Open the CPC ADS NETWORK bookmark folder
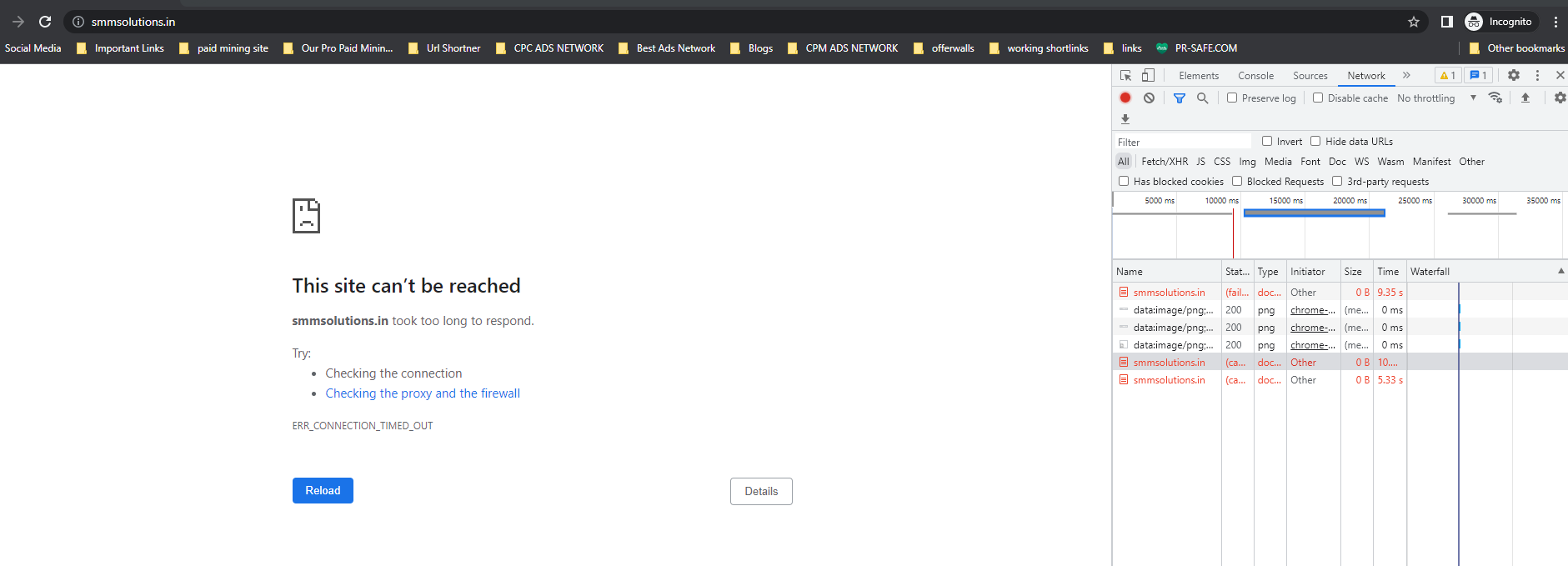The width and height of the screenshot is (1568, 566). tap(549, 48)
